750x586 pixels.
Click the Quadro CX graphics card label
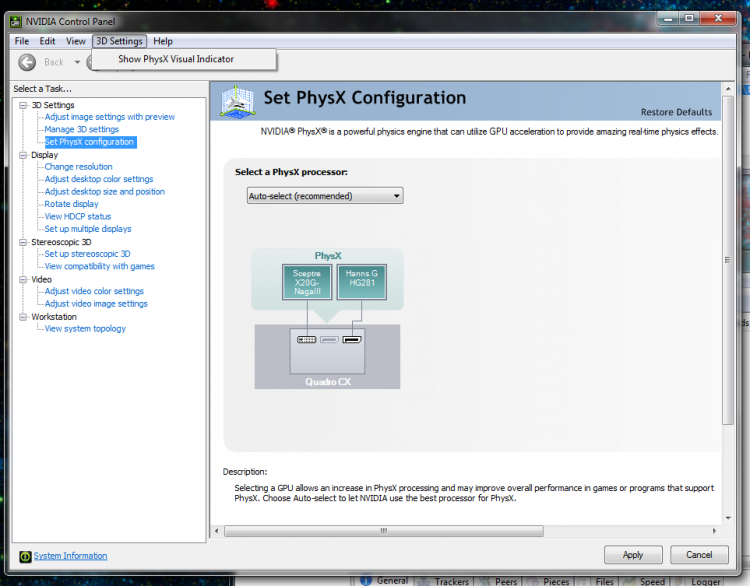coord(328,382)
